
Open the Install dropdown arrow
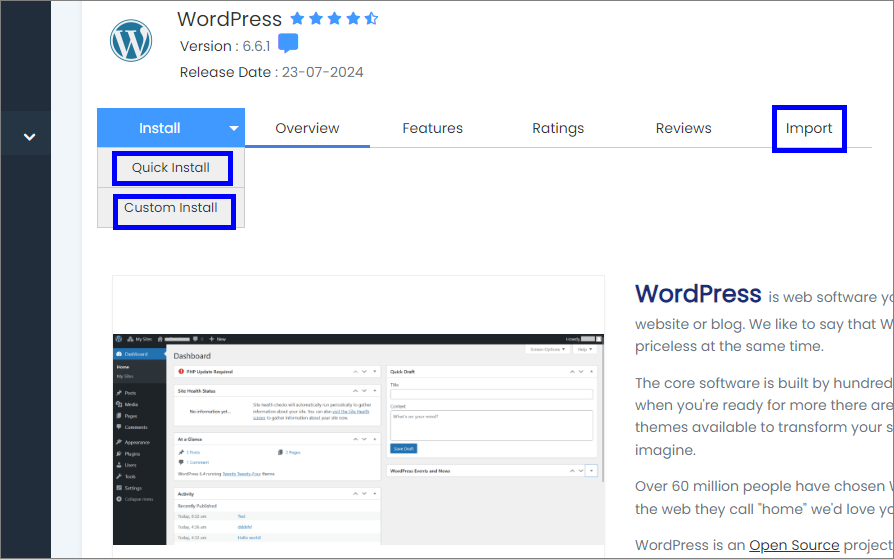click(234, 128)
